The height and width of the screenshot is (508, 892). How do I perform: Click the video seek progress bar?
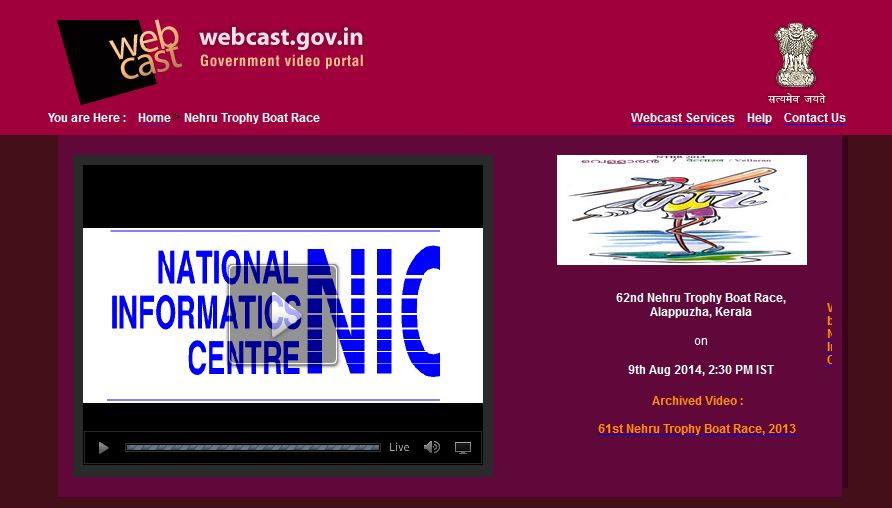(x=252, y=448)
